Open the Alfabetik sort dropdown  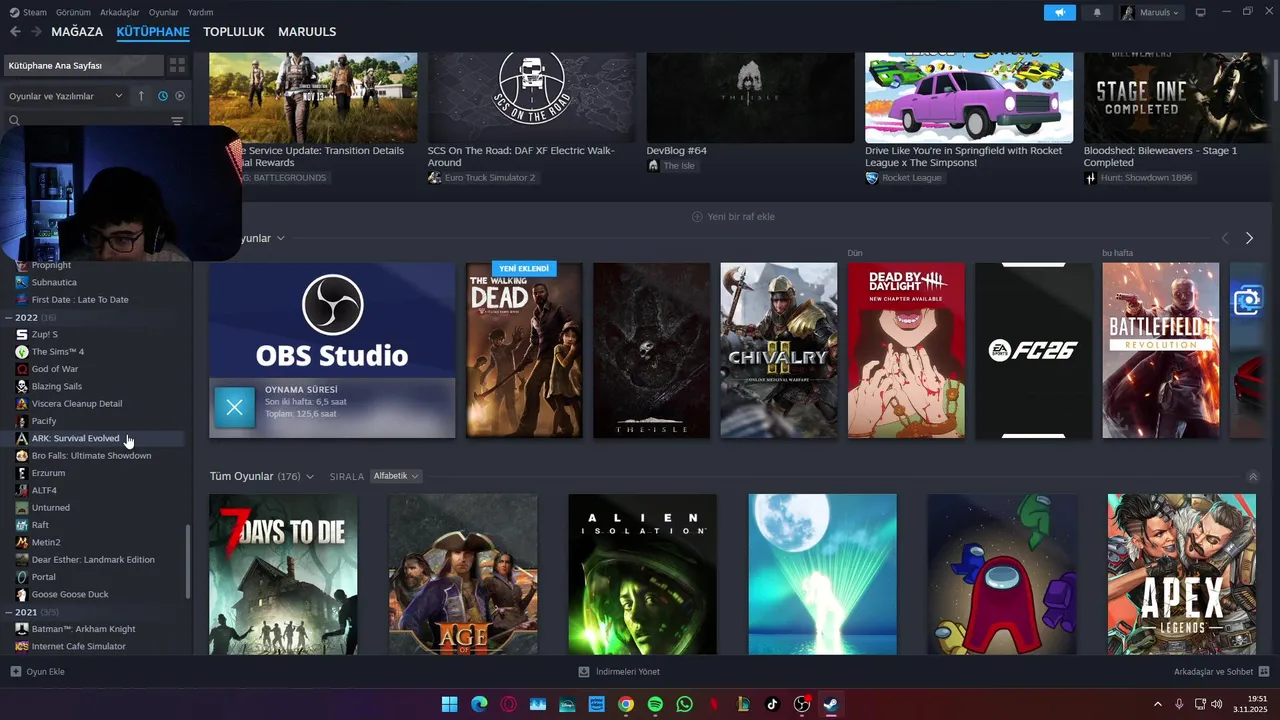pos(396,476)
